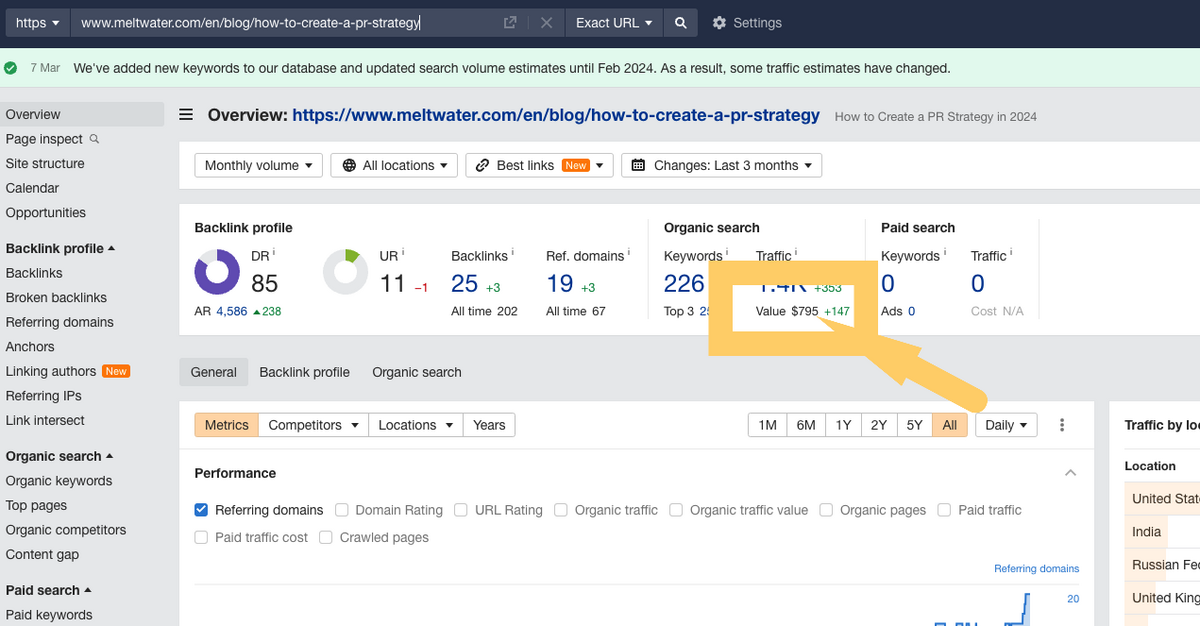Click the Backlinks info icon
Image resolution: width=1200 pixels, height=626 pixels.
[513, 254]
